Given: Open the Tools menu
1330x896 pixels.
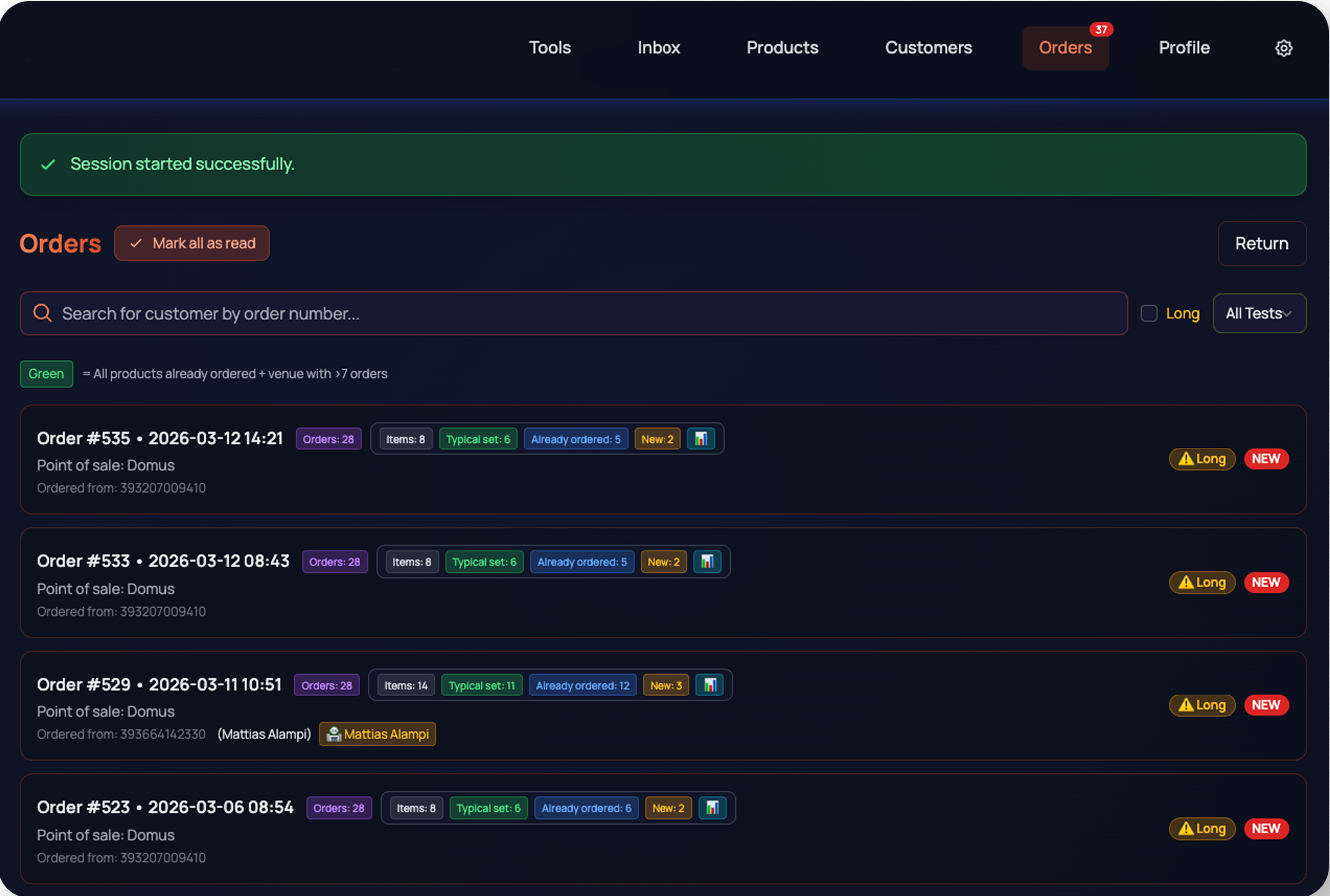Looking at the screenshot, I should click(550, 48).
